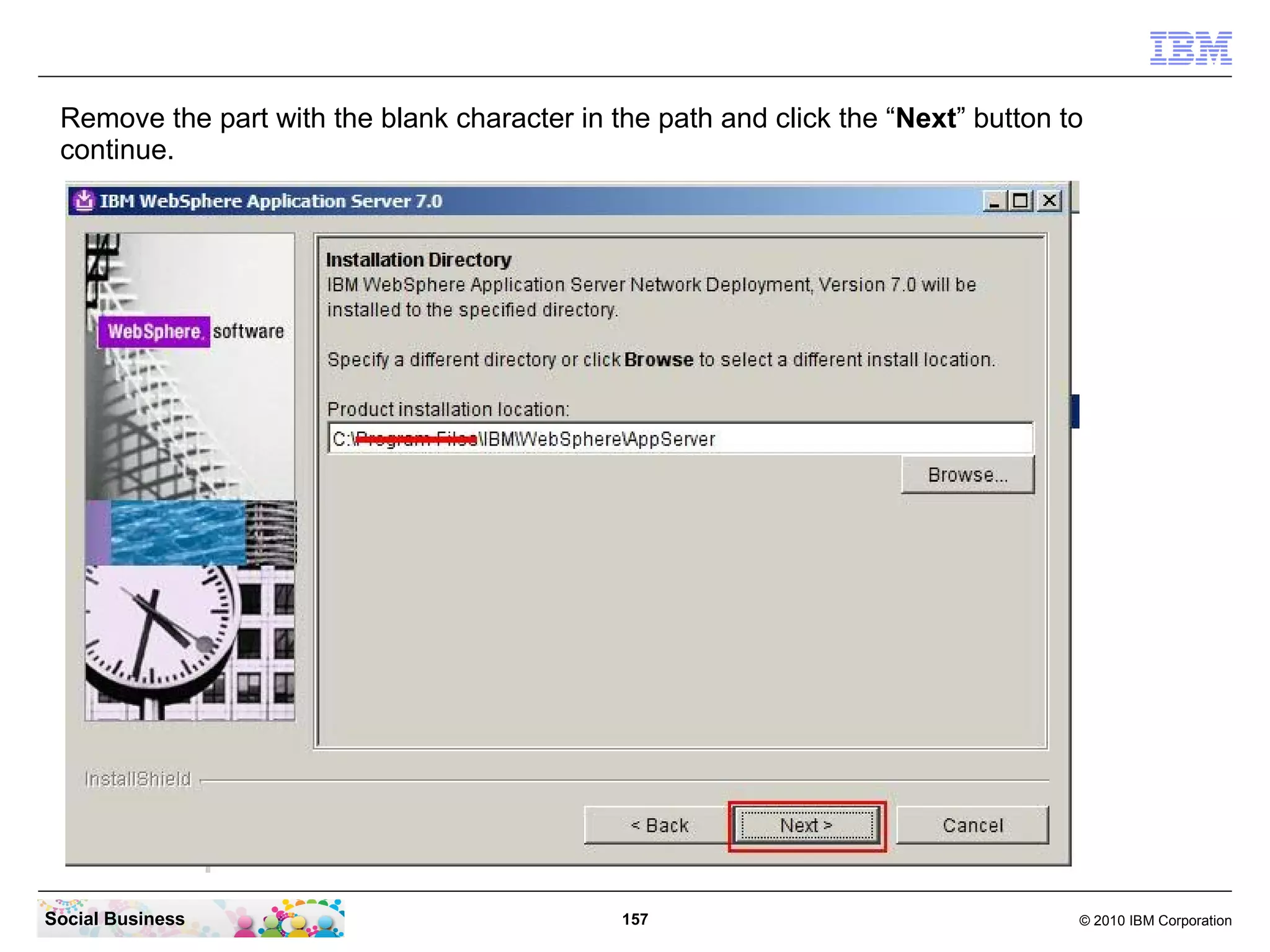Click the InstallShield label
Screen dimensions: 1270x952
[x=138, y=778]
